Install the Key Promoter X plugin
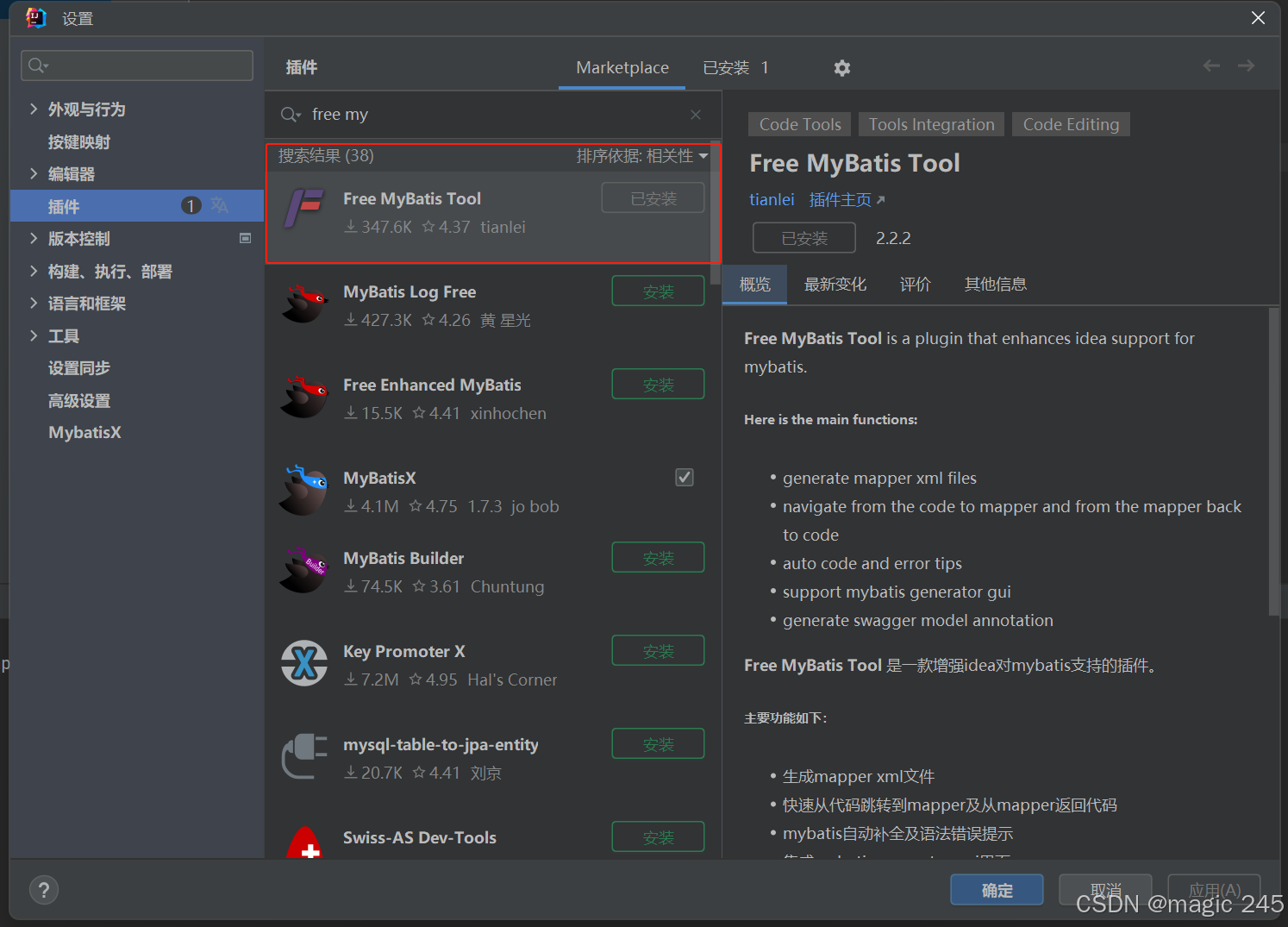 (x=658, y=651)
